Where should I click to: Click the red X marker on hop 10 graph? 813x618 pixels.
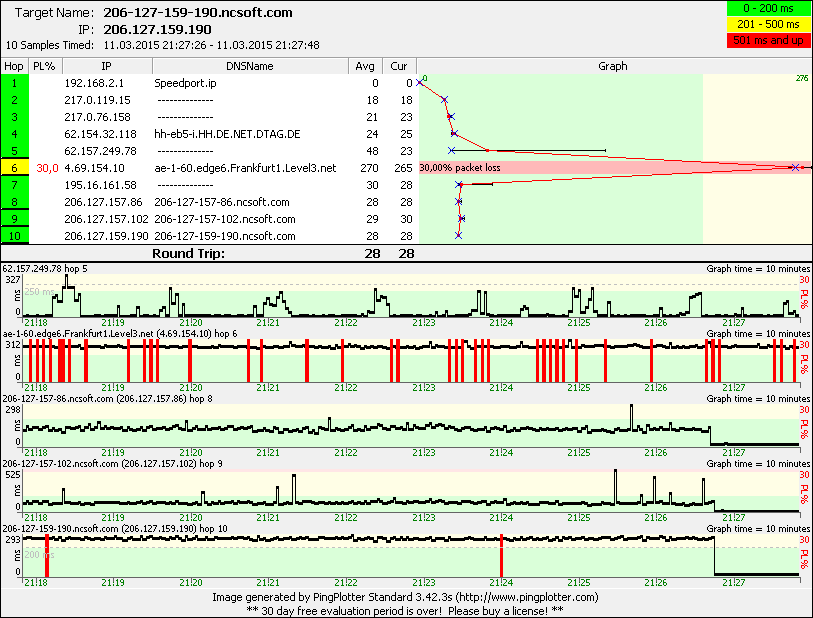pyautogui.click(x=458, y=236)
